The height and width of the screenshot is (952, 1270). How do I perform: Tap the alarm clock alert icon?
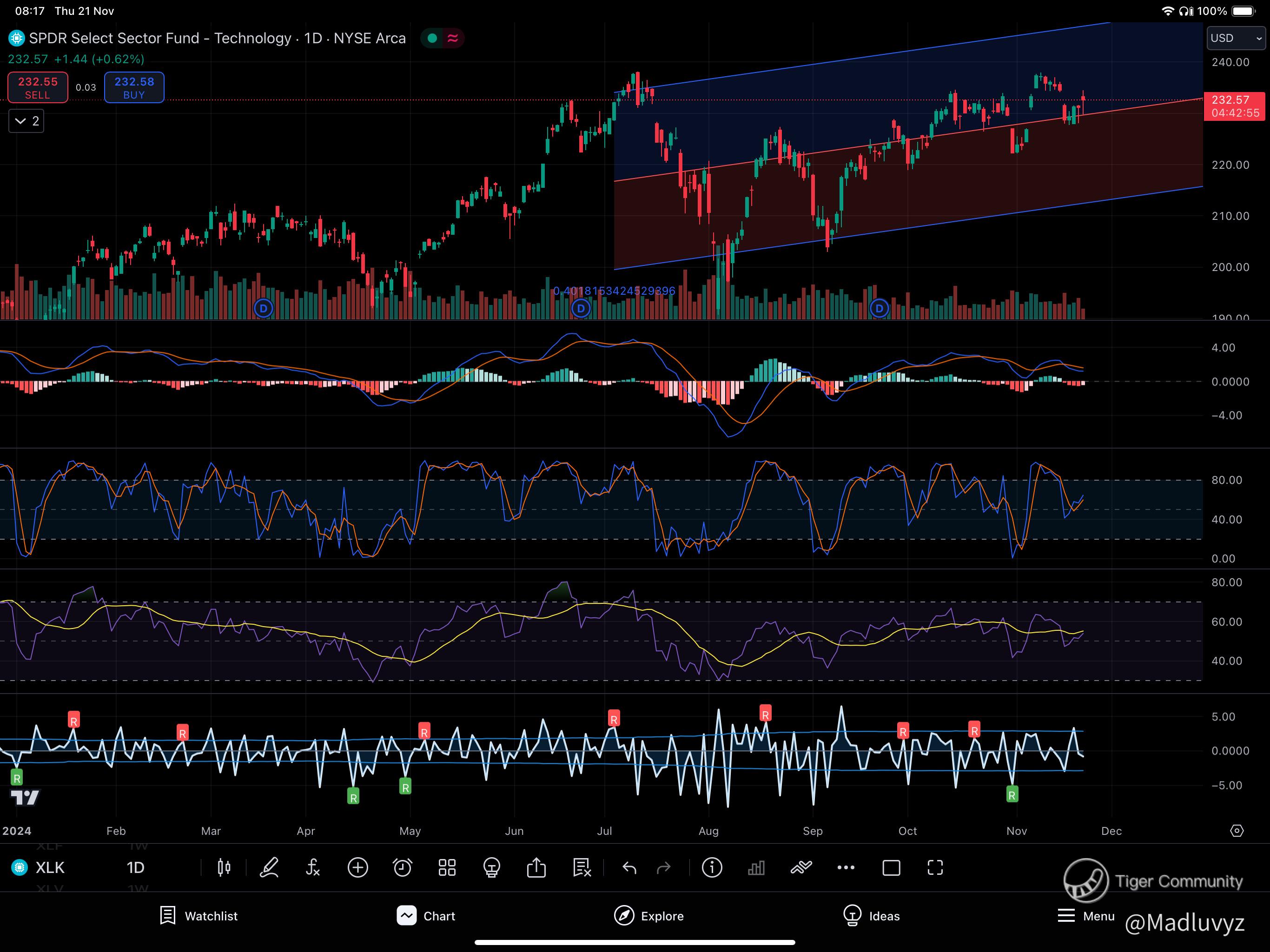pyautogui.click(x=402, y=867)
